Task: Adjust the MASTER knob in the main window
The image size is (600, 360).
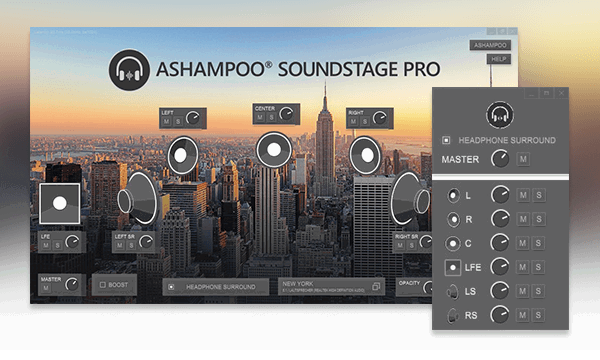Action: pyautogui.click(x=72, y=284)
